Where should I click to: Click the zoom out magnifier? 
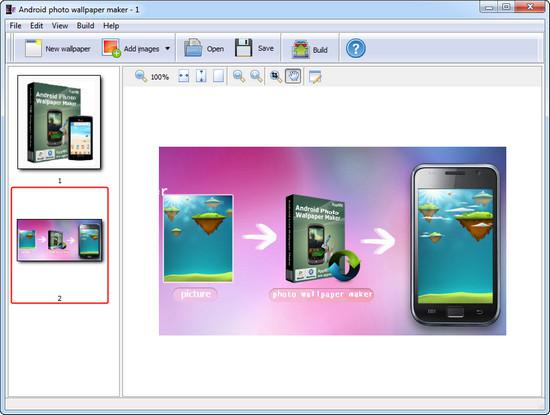click(239, 76)
